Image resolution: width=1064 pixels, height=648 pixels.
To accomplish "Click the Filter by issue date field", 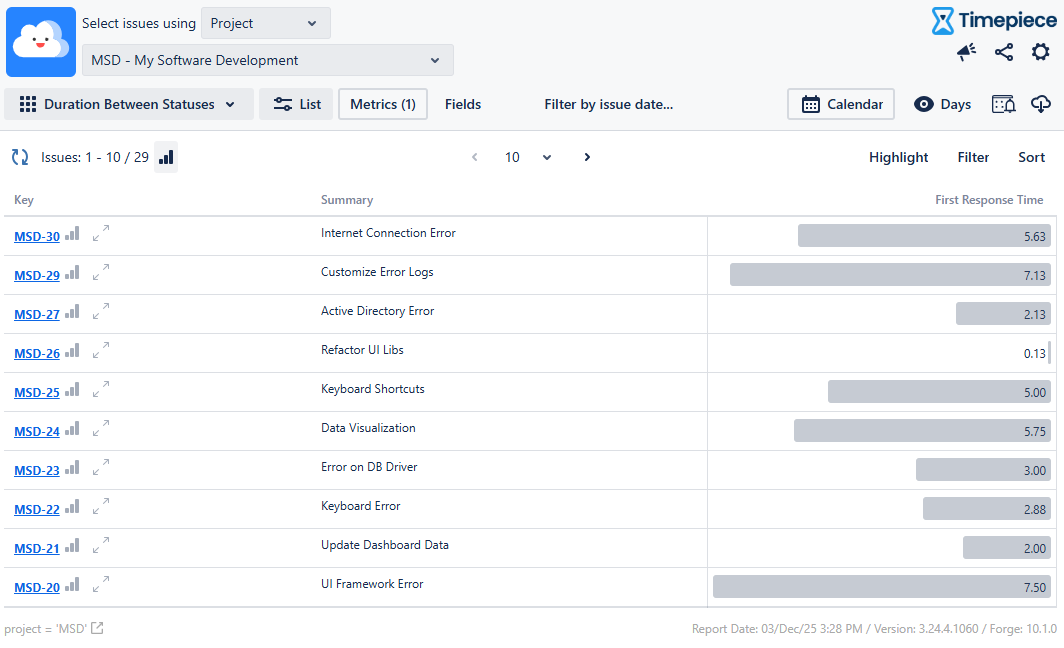I will [x=609, y=104].
